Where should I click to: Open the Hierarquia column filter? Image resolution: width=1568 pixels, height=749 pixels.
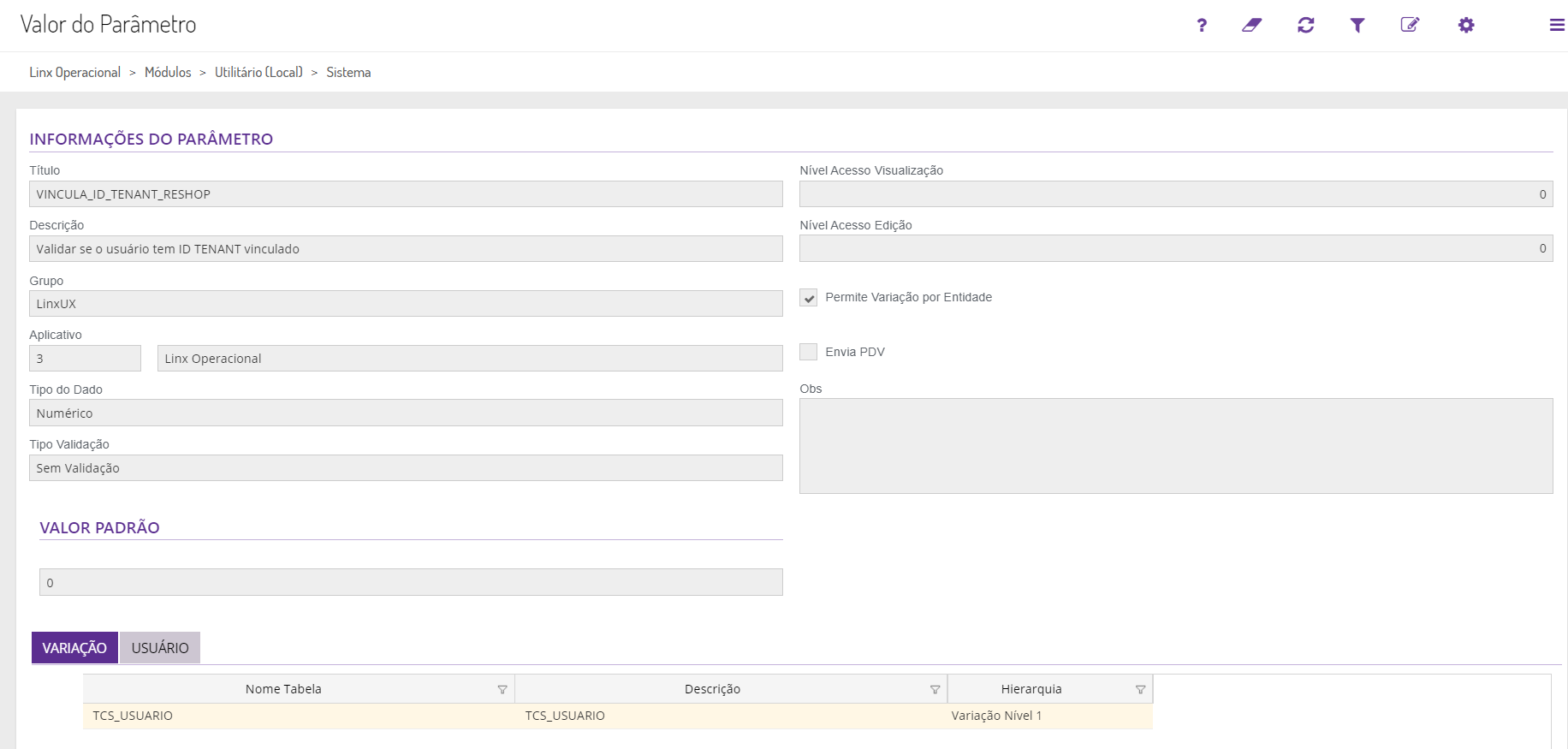point(1140,690)
